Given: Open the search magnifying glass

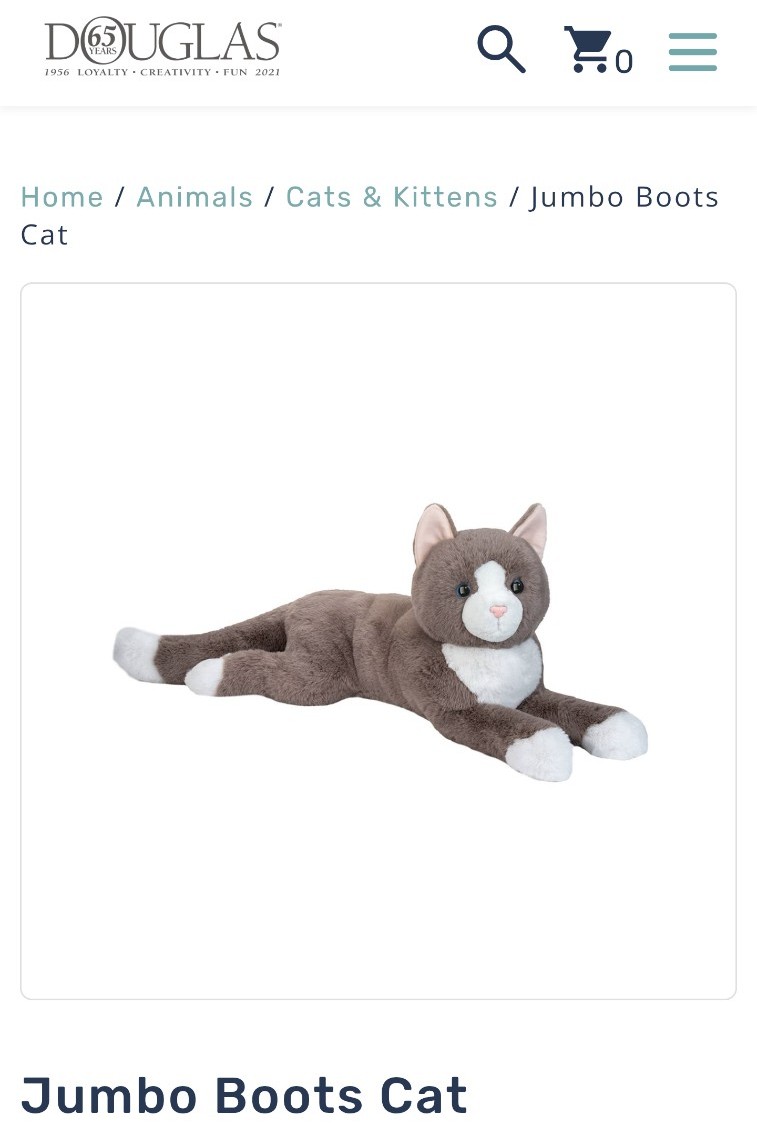Looking at the screenshot, I should click(501, 49).
